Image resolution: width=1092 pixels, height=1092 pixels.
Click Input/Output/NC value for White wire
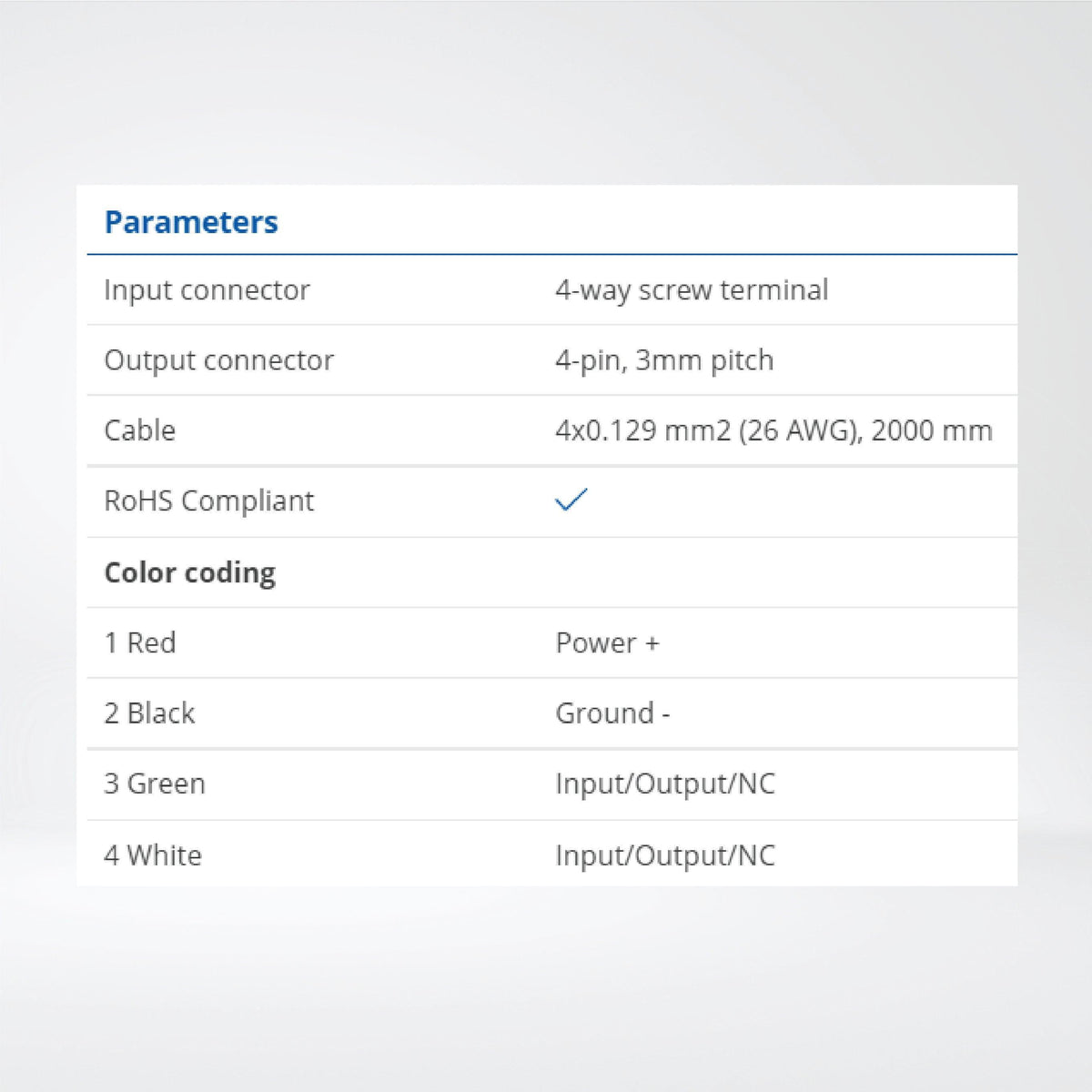(x=665, y=854)
